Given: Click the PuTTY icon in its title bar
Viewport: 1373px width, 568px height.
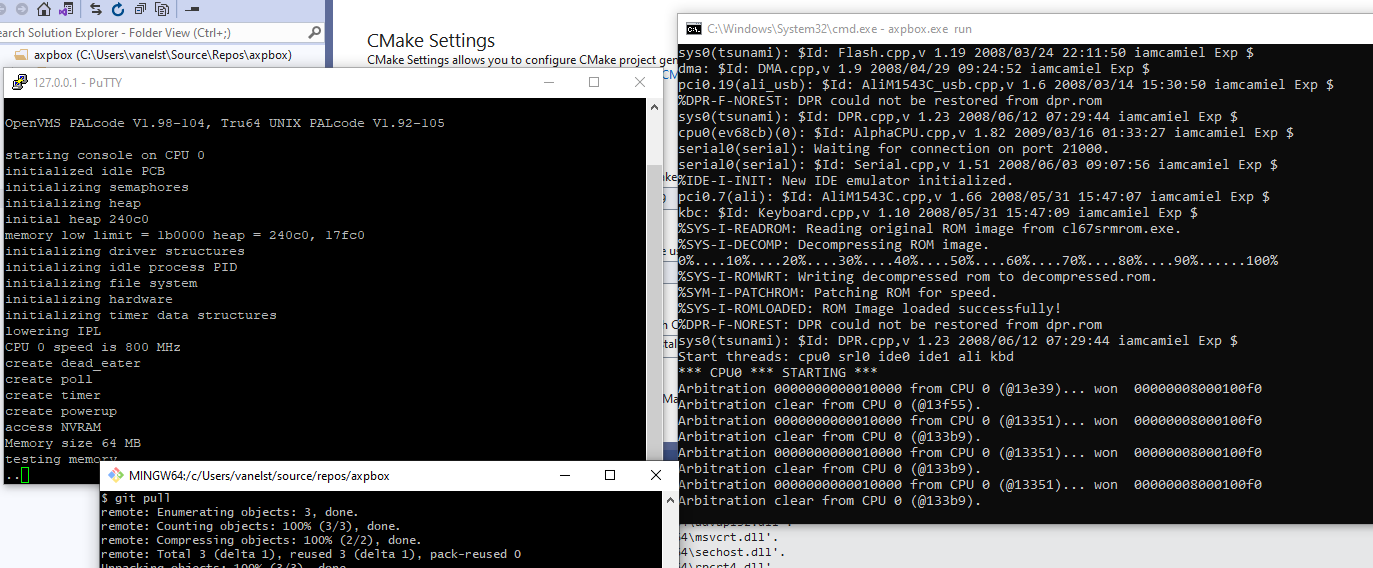Looking at the screenshot, I should (19, 82).
